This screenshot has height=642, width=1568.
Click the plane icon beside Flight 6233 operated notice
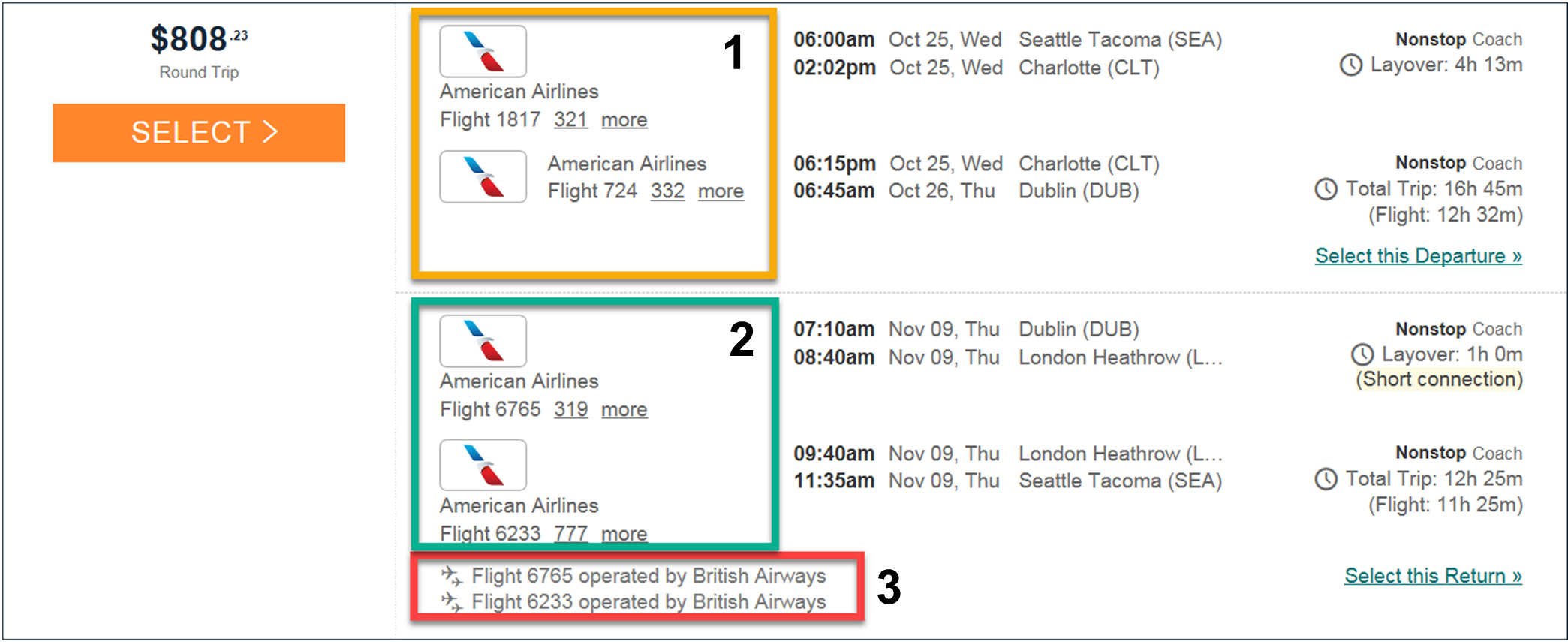click(451, 601)
